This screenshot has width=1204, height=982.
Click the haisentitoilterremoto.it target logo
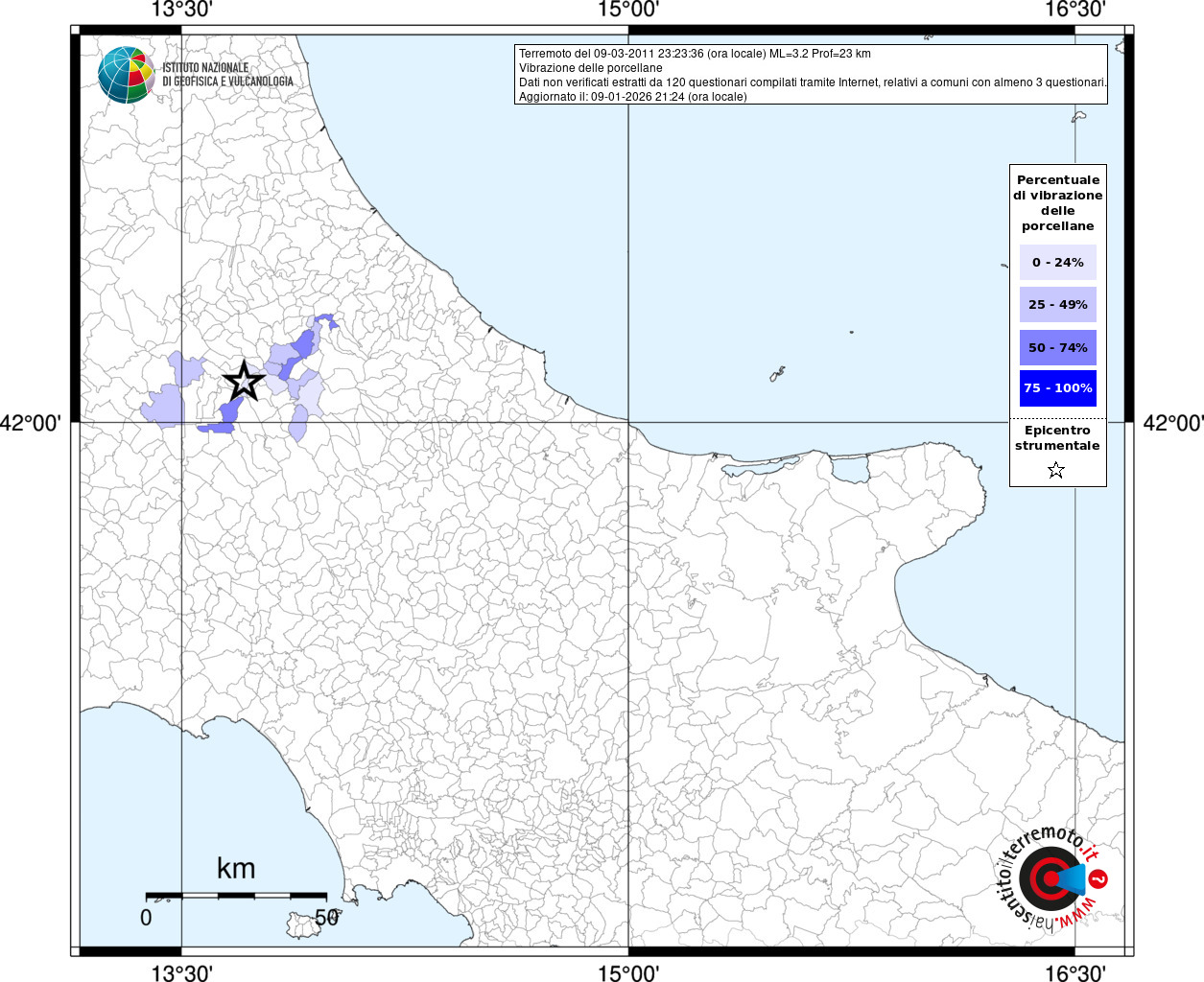1051,877
